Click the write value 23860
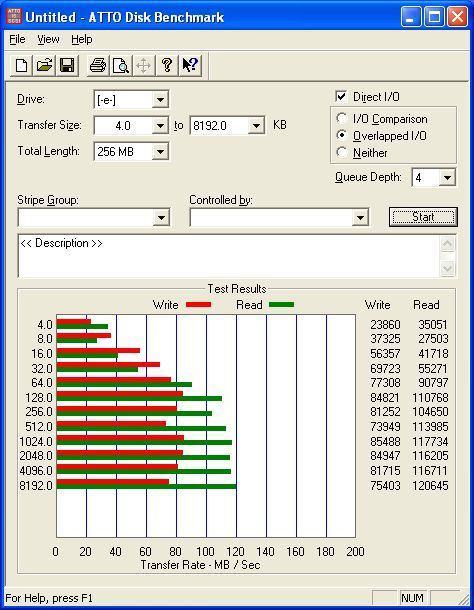This screenshot has width=474, height=610. point(385,324)
